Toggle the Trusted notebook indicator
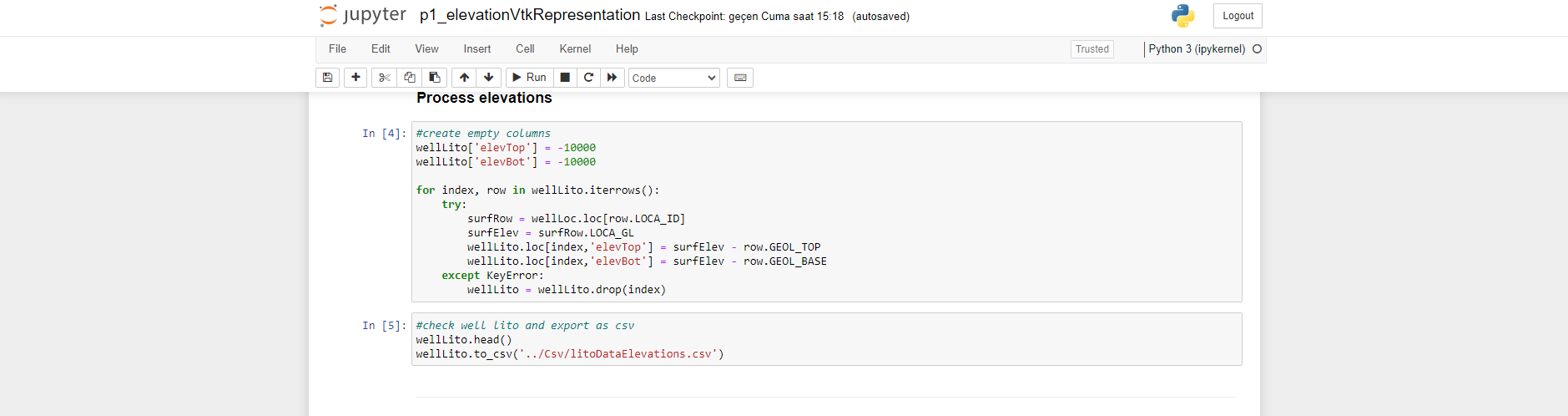1568x416 pixels. pos(1092,49)
